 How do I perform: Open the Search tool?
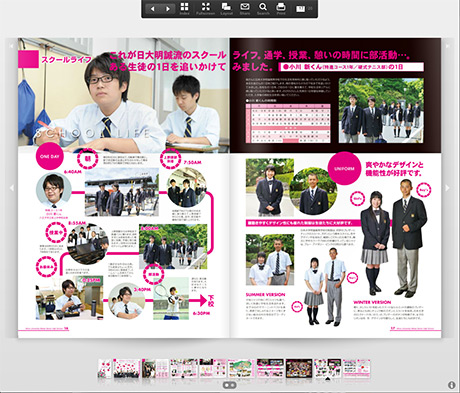tap(263, 9)
